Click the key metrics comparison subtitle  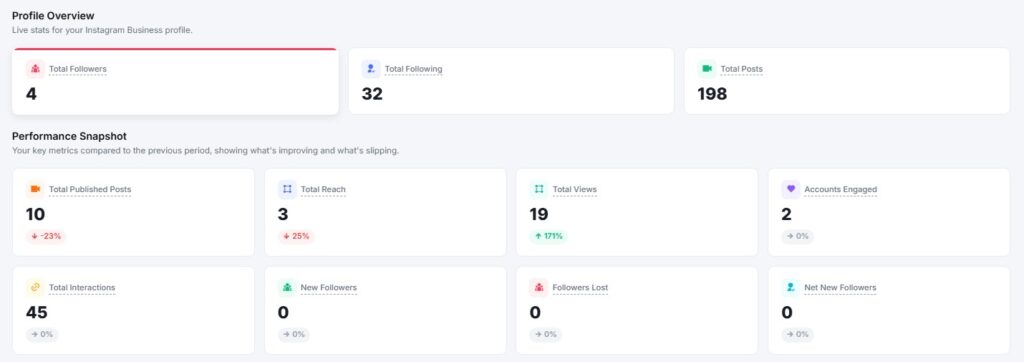coord(206,151)
